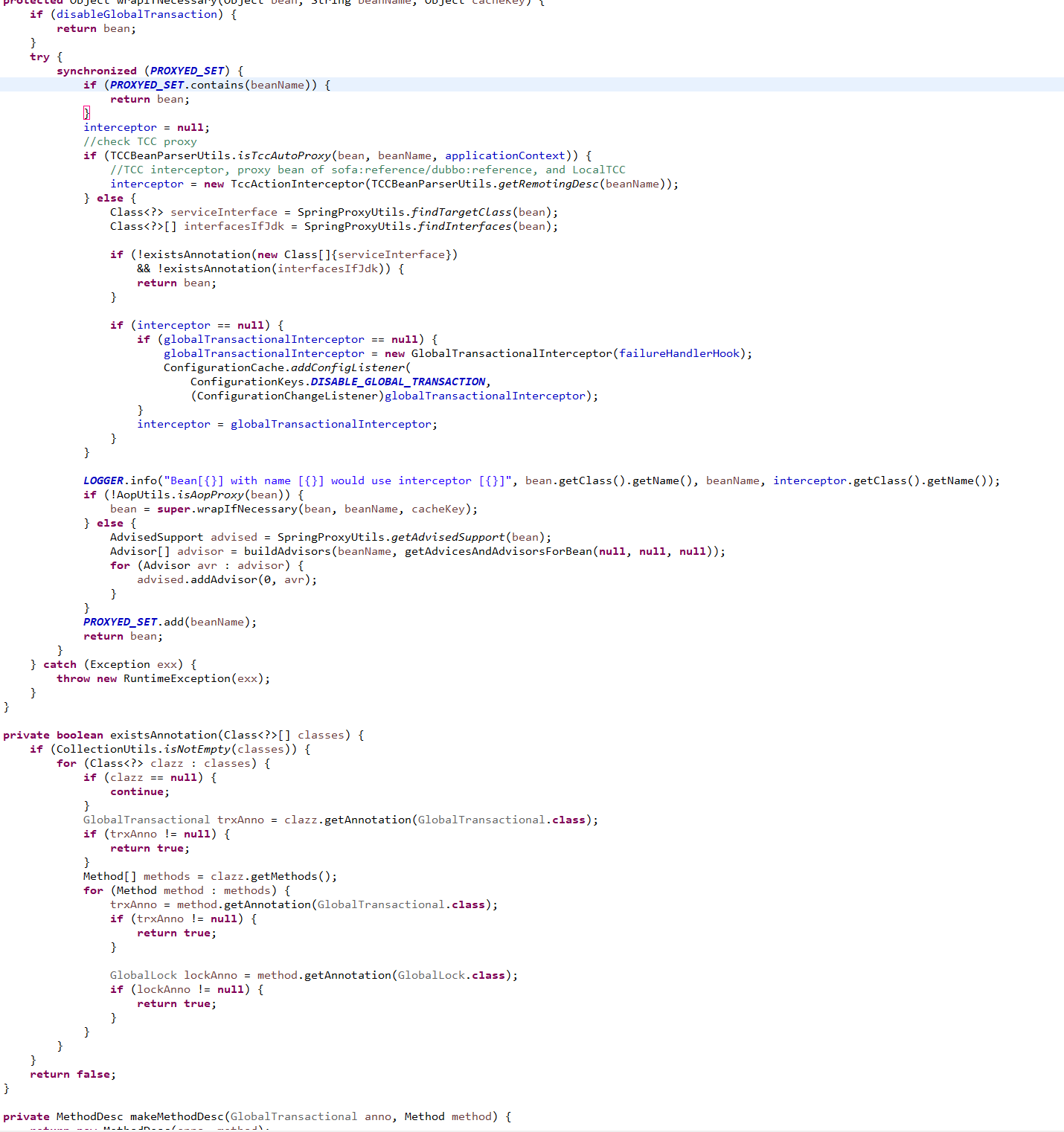Click the 'findInterfaces' method call
Viewport: 1064px width, 1132px height.
pos(465,226)
